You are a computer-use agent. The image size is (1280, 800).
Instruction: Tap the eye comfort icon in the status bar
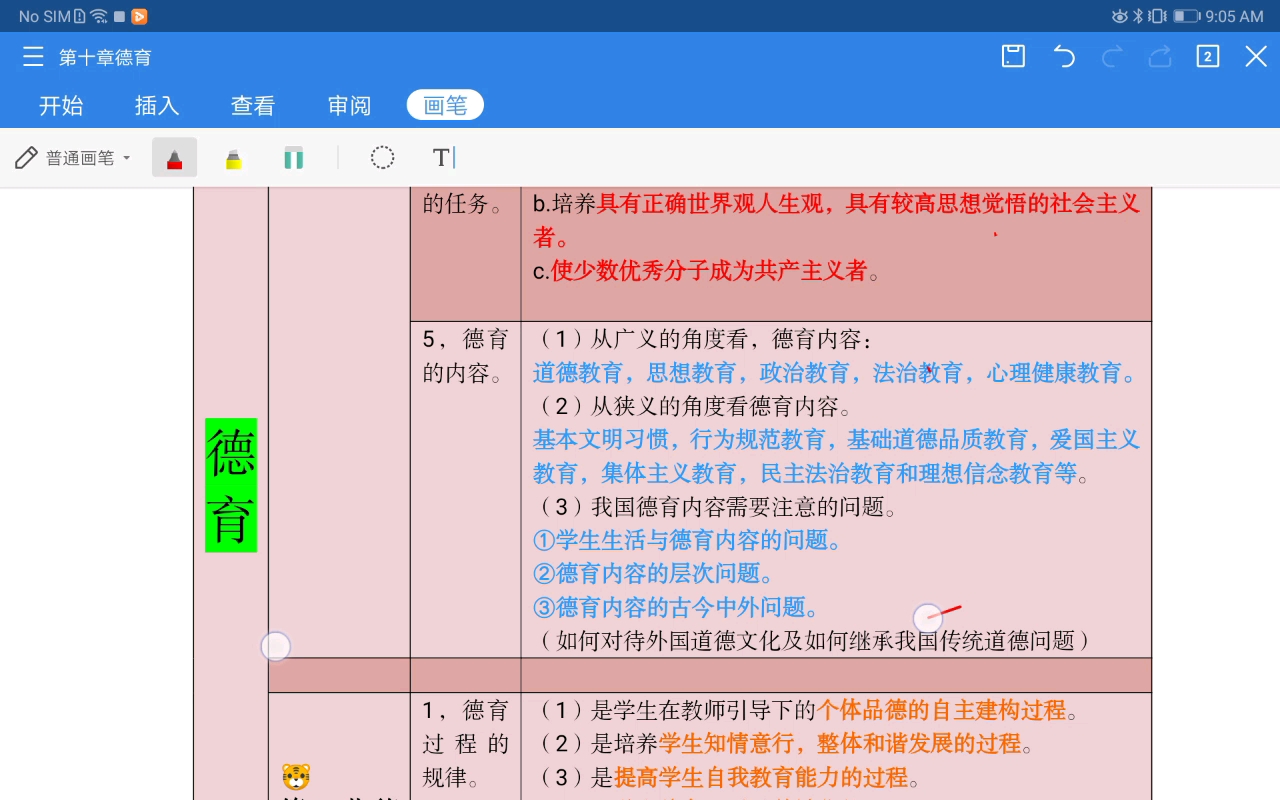pyautogui.click(x=1120, y=16)
